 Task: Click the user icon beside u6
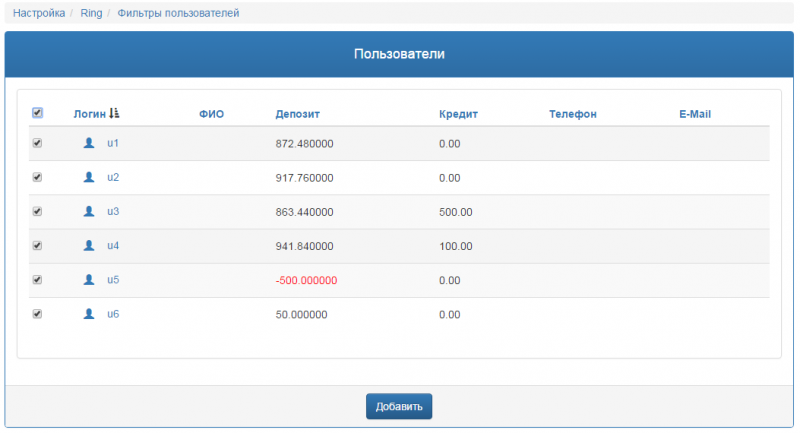[89, 314]
